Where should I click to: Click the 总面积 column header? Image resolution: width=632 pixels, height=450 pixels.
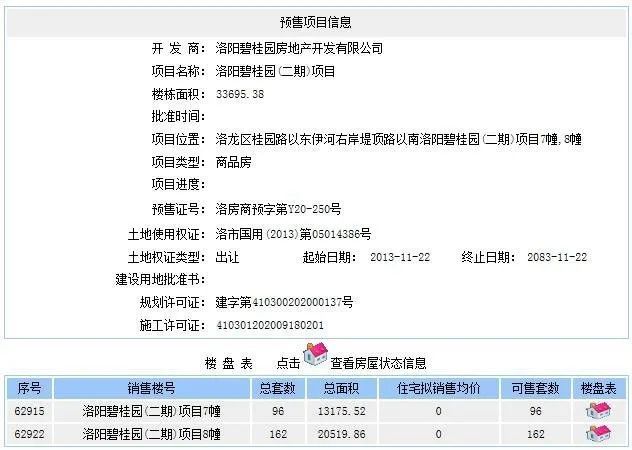(341, 388)
